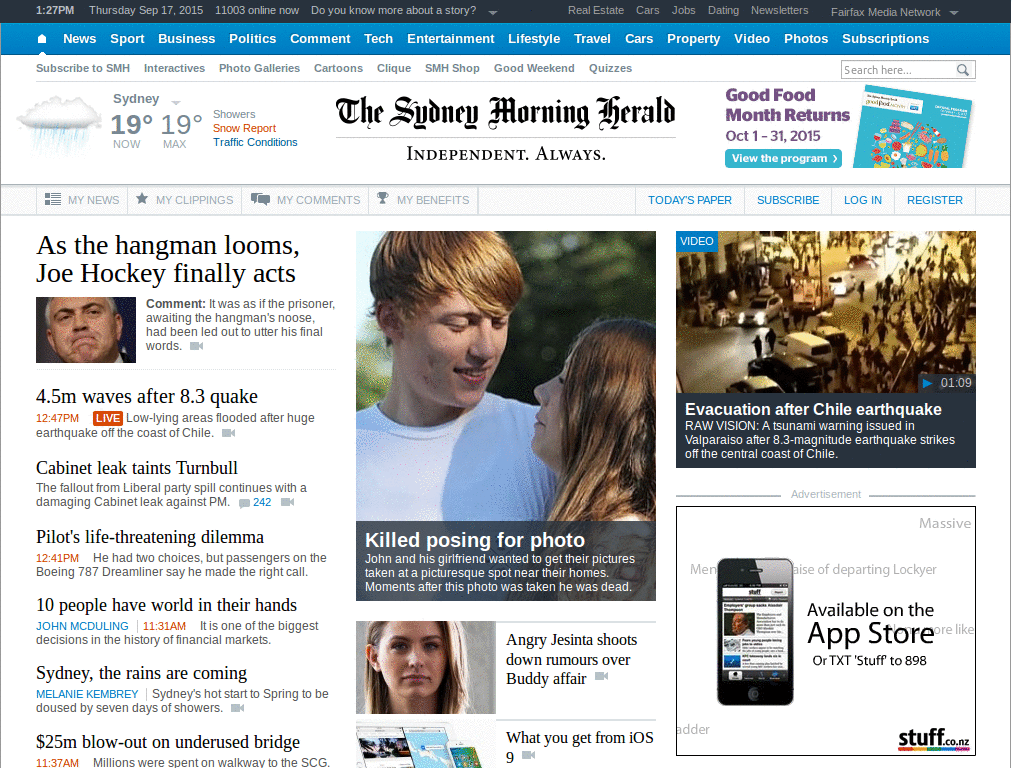
Task: Open headline '4.5m waves after 8.3 quake'
Action: point(147,396)
